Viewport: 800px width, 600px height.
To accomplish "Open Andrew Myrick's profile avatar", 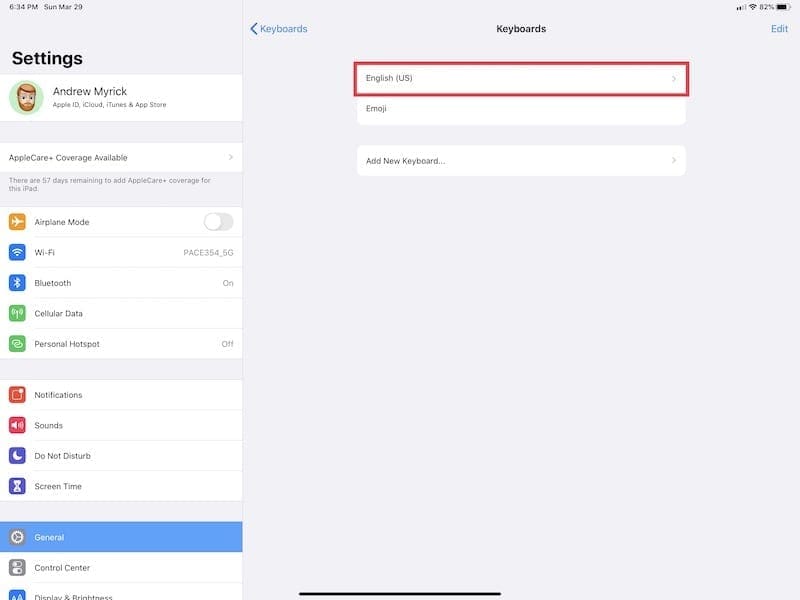I will (27, 97).
